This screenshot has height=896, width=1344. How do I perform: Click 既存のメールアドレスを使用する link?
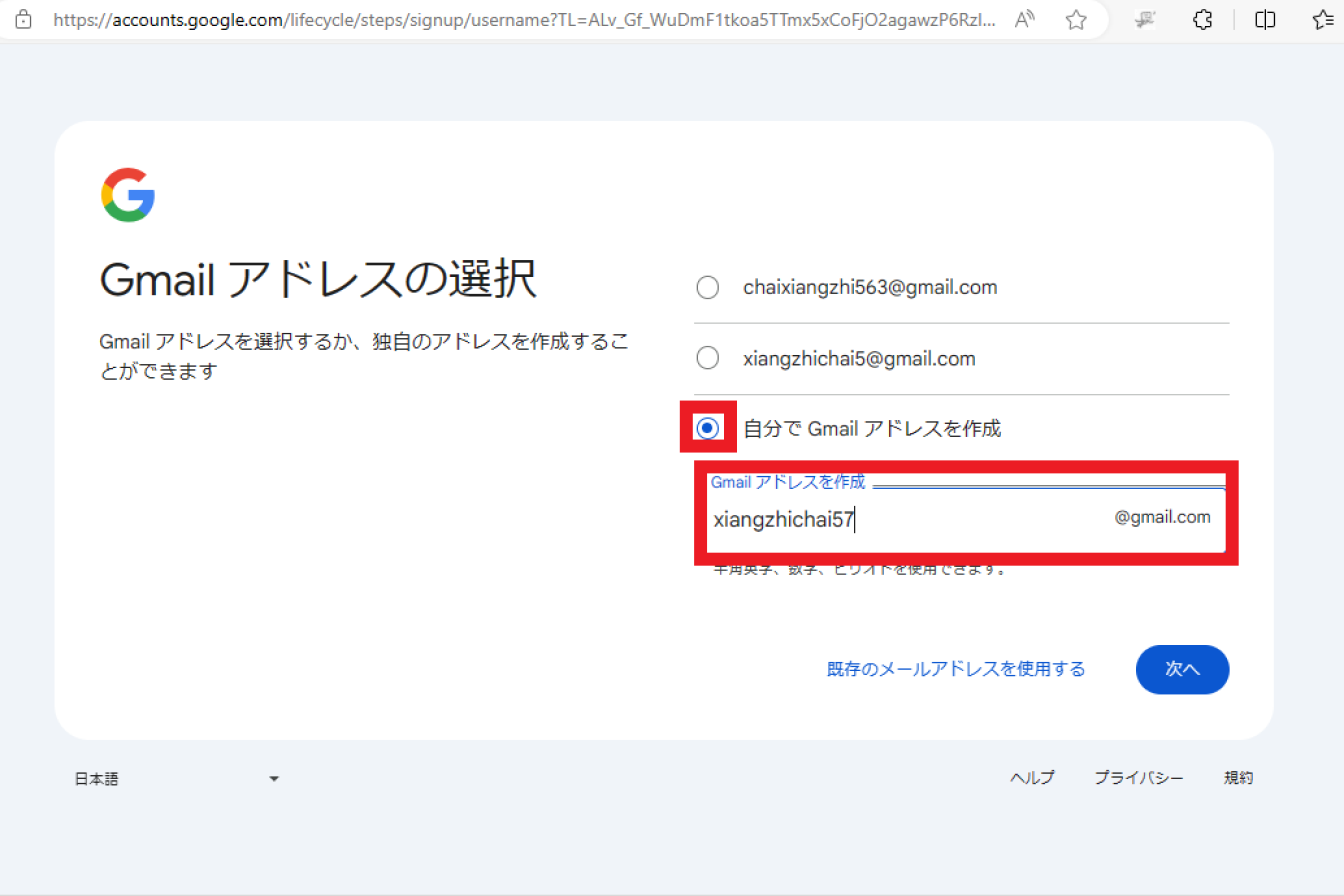coord(956,669)
